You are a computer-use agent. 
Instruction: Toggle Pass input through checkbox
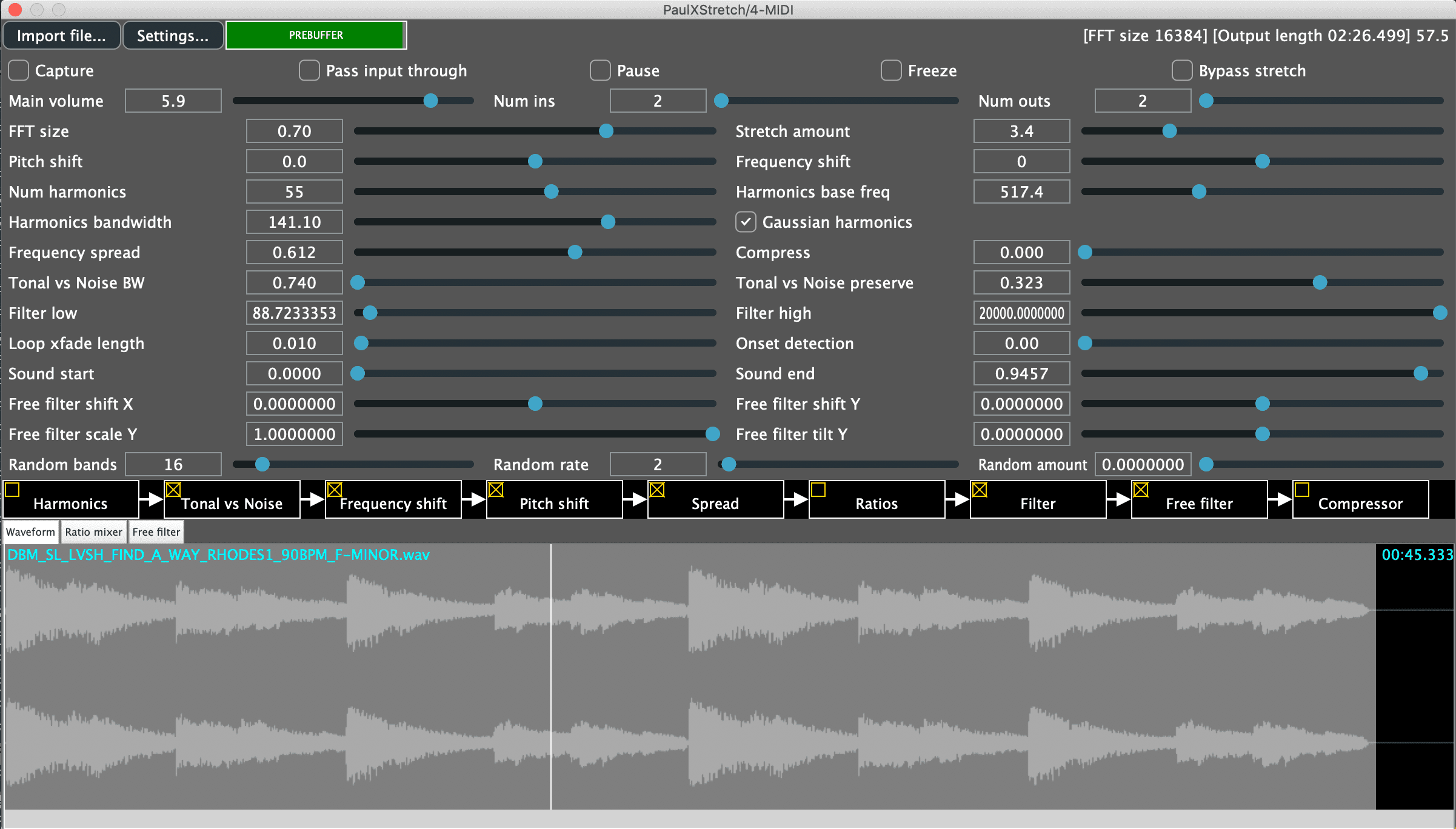click(310, 70)
